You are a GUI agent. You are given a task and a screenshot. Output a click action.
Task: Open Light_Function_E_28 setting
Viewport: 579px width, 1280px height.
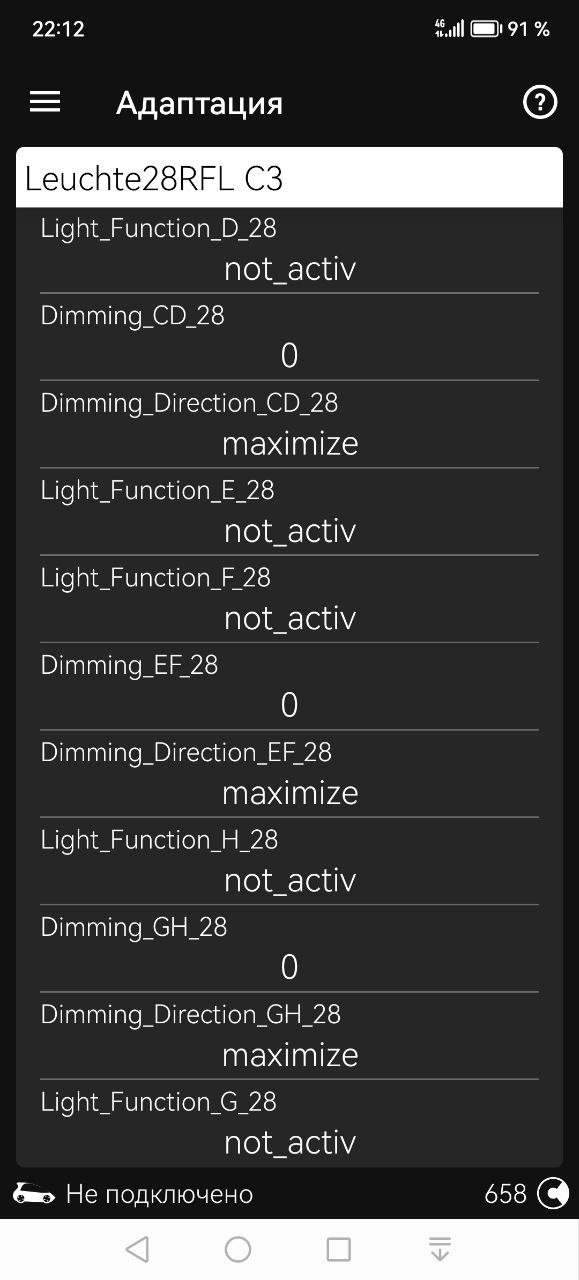[289, 512]
